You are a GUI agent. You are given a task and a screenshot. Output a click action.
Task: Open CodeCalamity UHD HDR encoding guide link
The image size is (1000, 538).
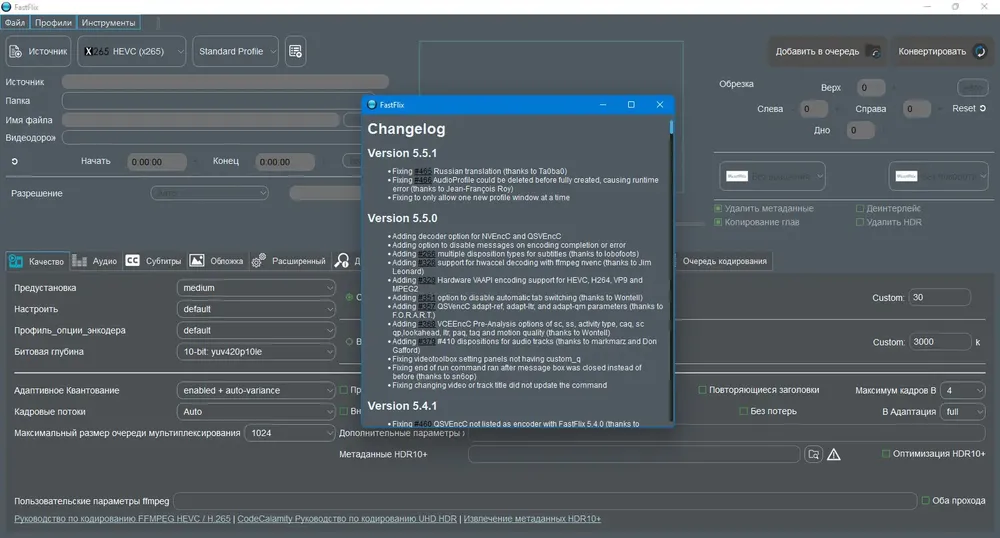(x=347, y=519)
